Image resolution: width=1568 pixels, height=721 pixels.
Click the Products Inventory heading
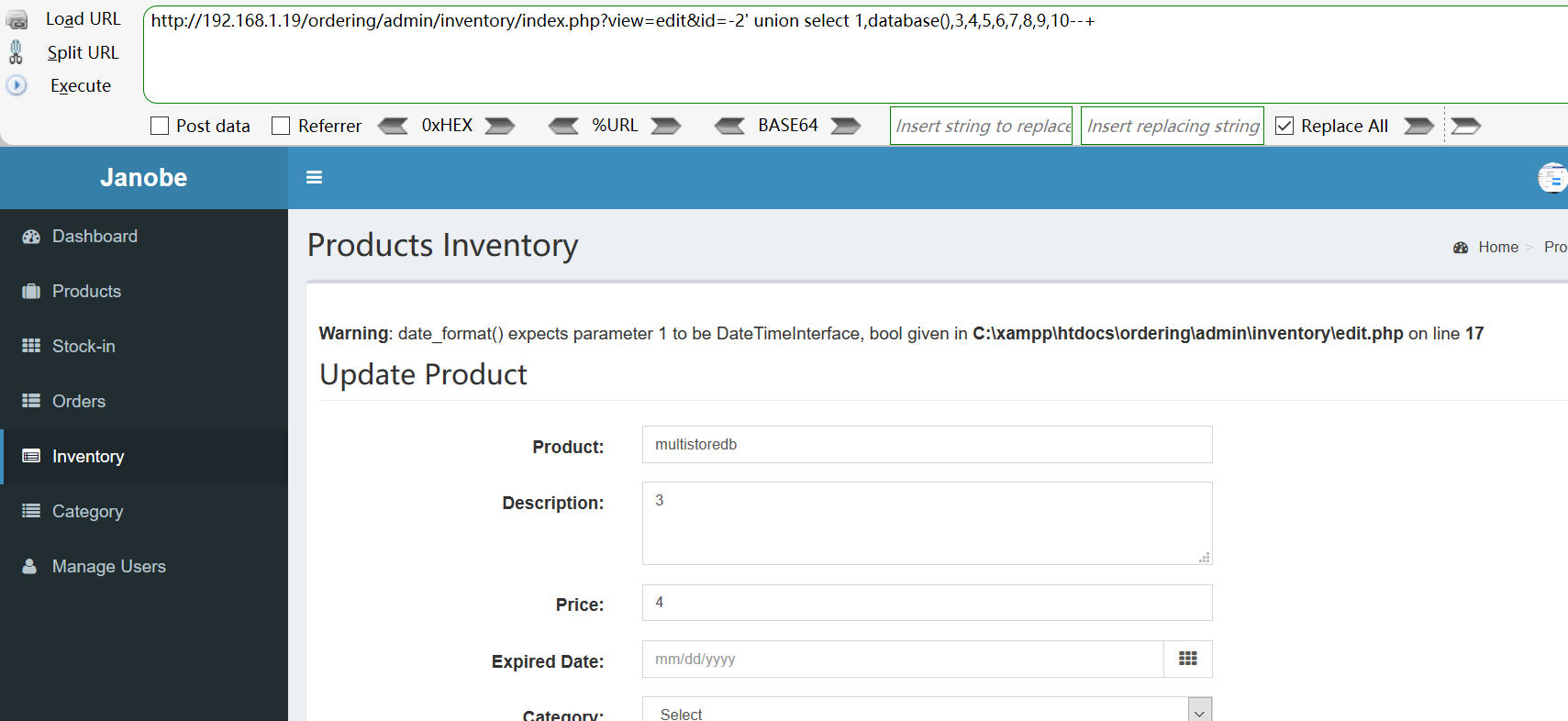click(442, 246)
